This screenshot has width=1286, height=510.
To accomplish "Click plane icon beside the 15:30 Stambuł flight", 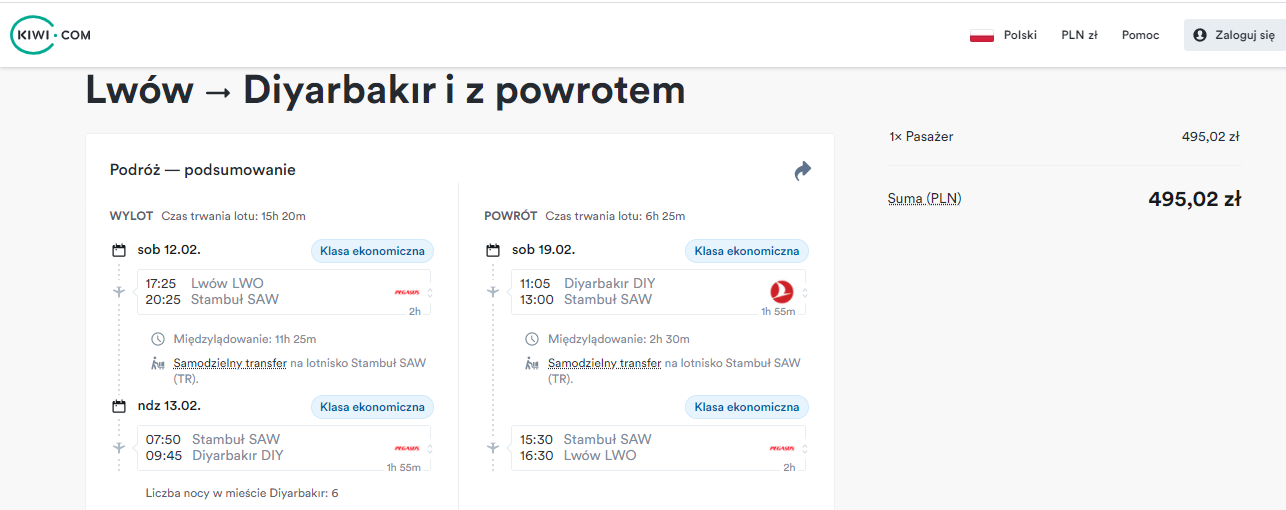I will [493, 447].
